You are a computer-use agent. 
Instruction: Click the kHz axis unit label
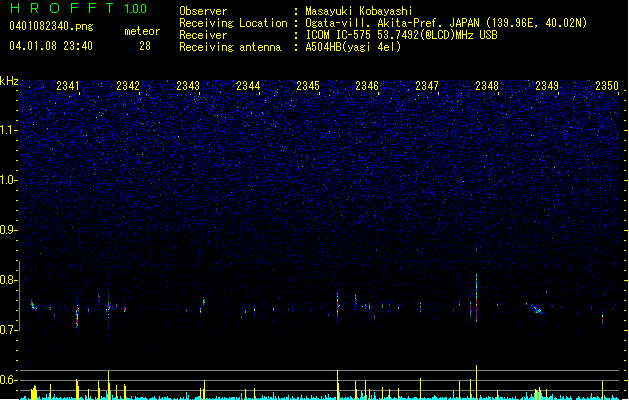pos(9,81)
